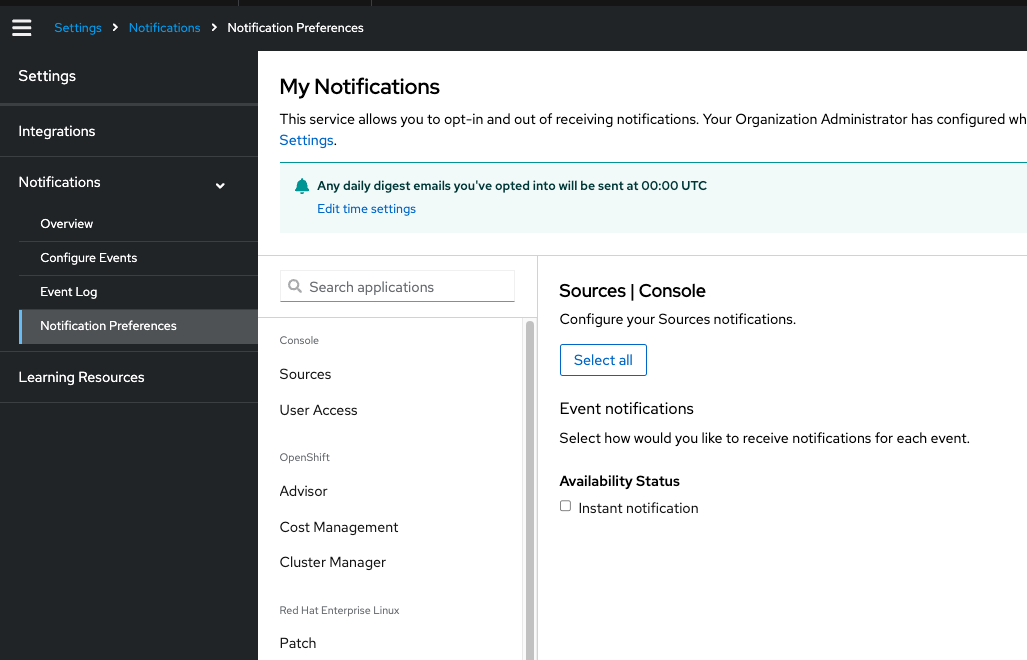Enable the Instant notification checkbox
Viewport: 1027px width, 660px height.
click(x=566, y=507)
